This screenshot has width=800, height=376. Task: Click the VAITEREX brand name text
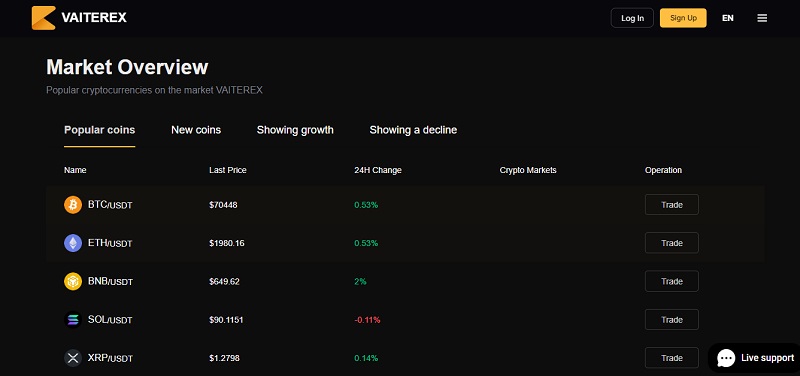coord(94,18)
